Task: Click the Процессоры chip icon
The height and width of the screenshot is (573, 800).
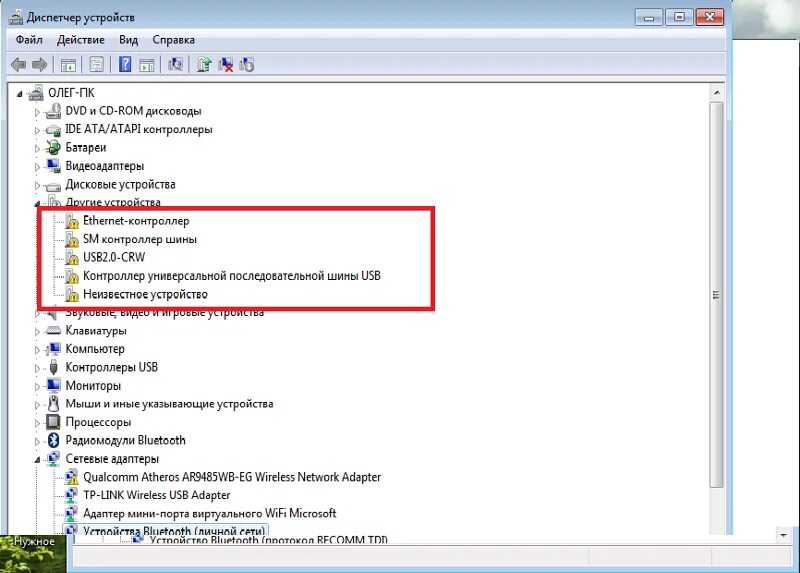Action: [53, 422]
